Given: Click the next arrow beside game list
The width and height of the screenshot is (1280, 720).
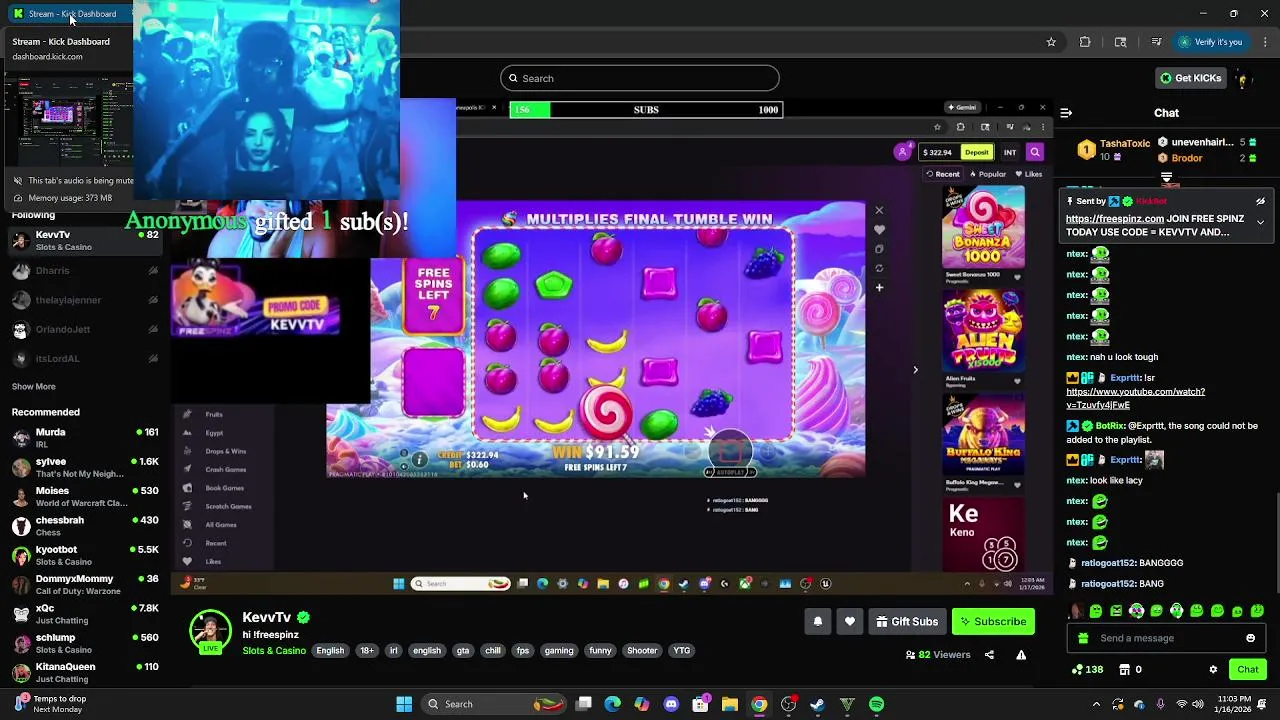Looking at the screenshot, I should (915, 370).
